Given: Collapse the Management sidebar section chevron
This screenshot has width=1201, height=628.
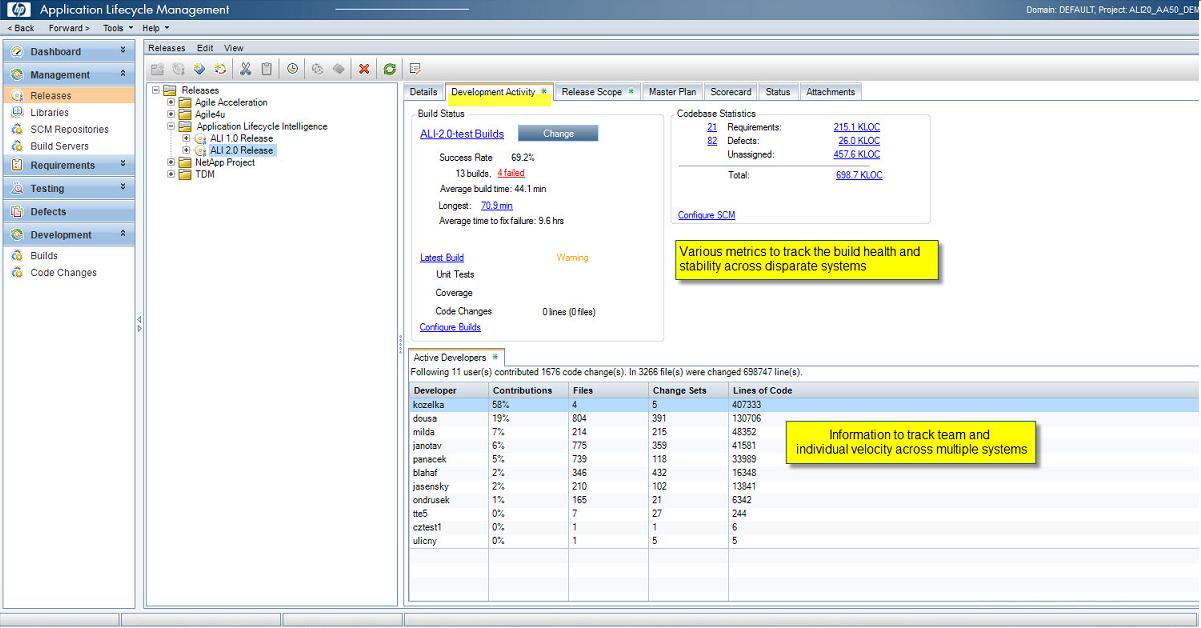Looking at the screenshot, I should pos(123,73).
